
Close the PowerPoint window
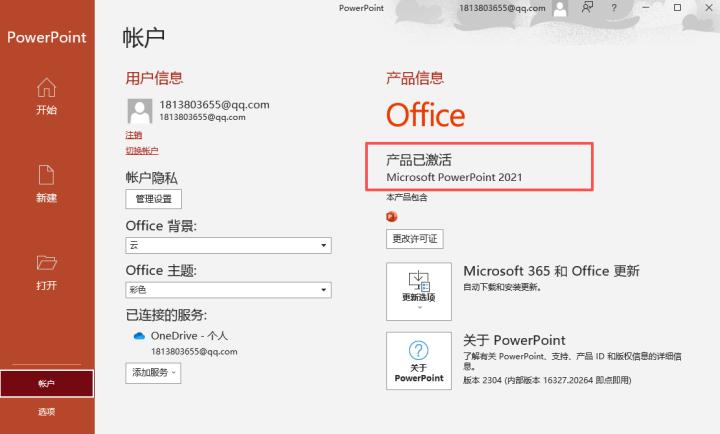coord(709,8)
